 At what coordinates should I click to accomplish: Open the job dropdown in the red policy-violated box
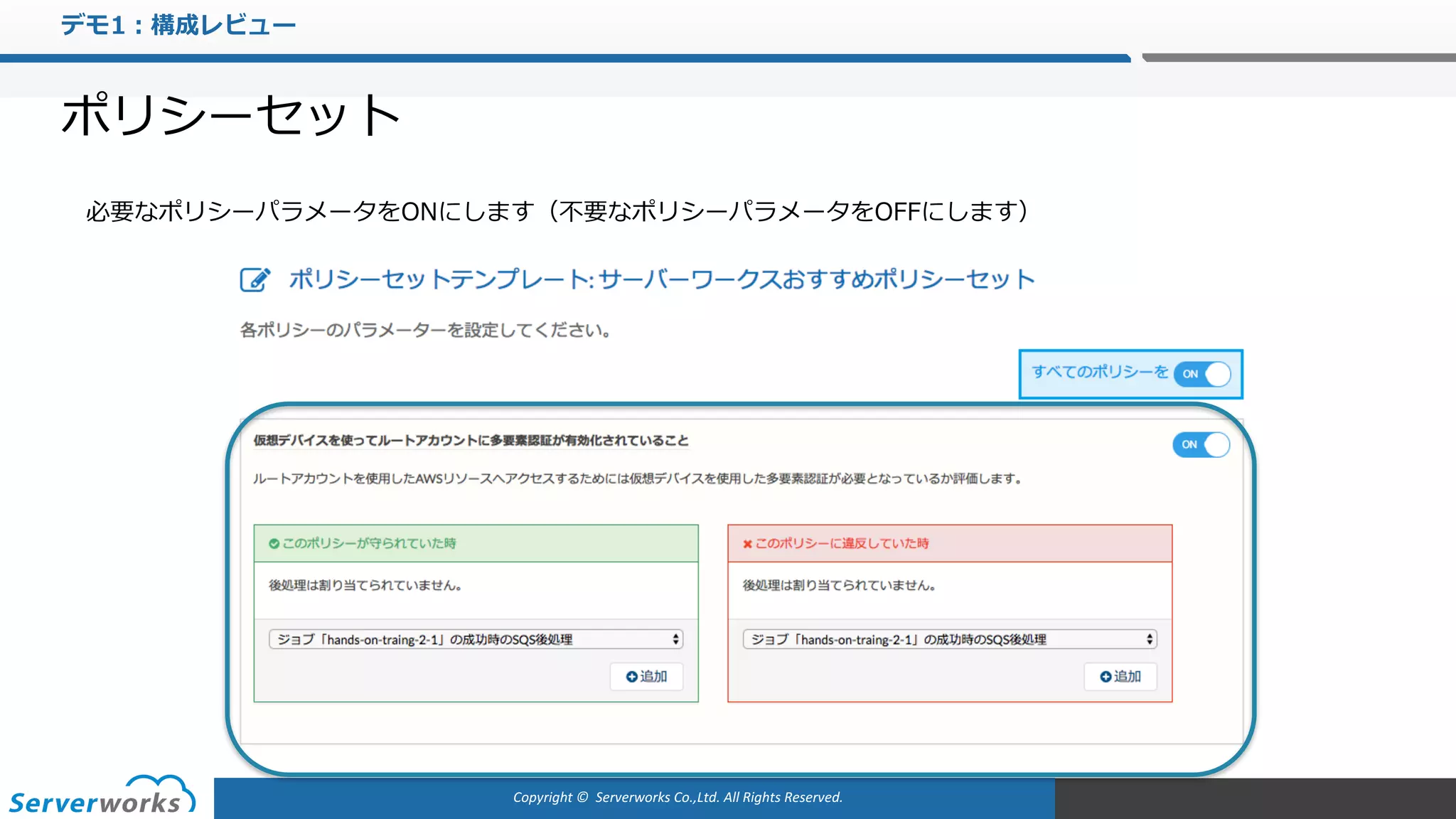pyautogui.click(x=950, y=639)
